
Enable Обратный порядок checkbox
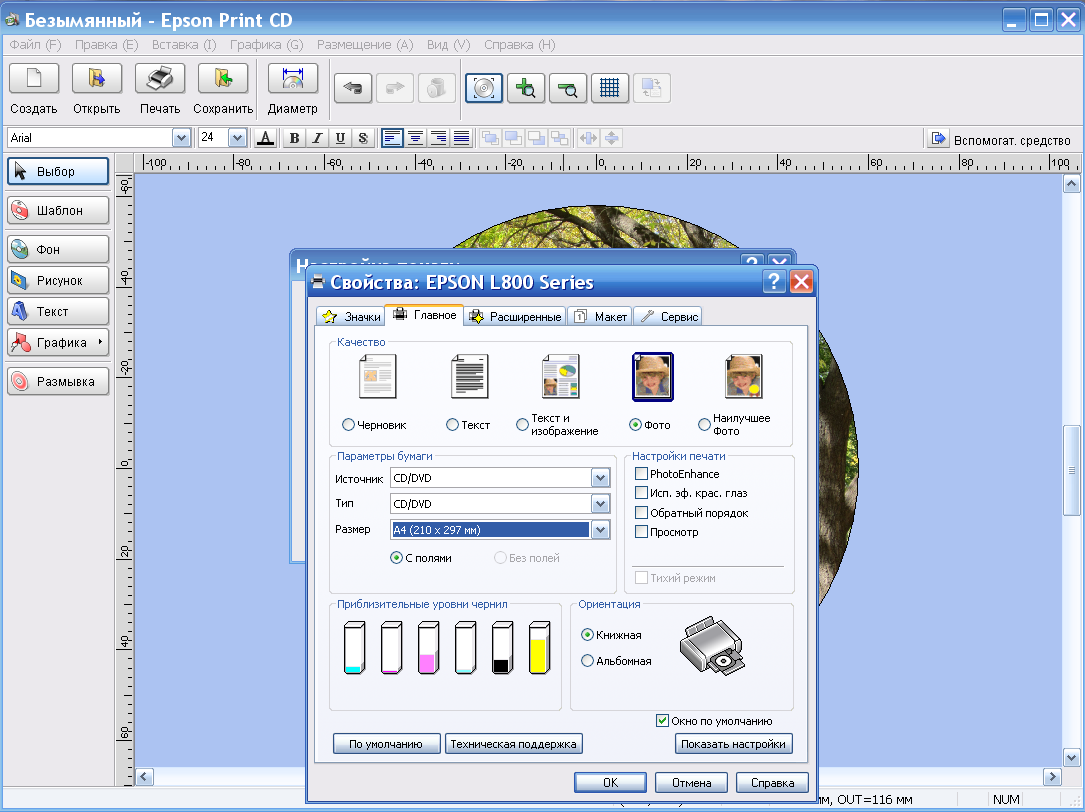click(x=641, y=512)
